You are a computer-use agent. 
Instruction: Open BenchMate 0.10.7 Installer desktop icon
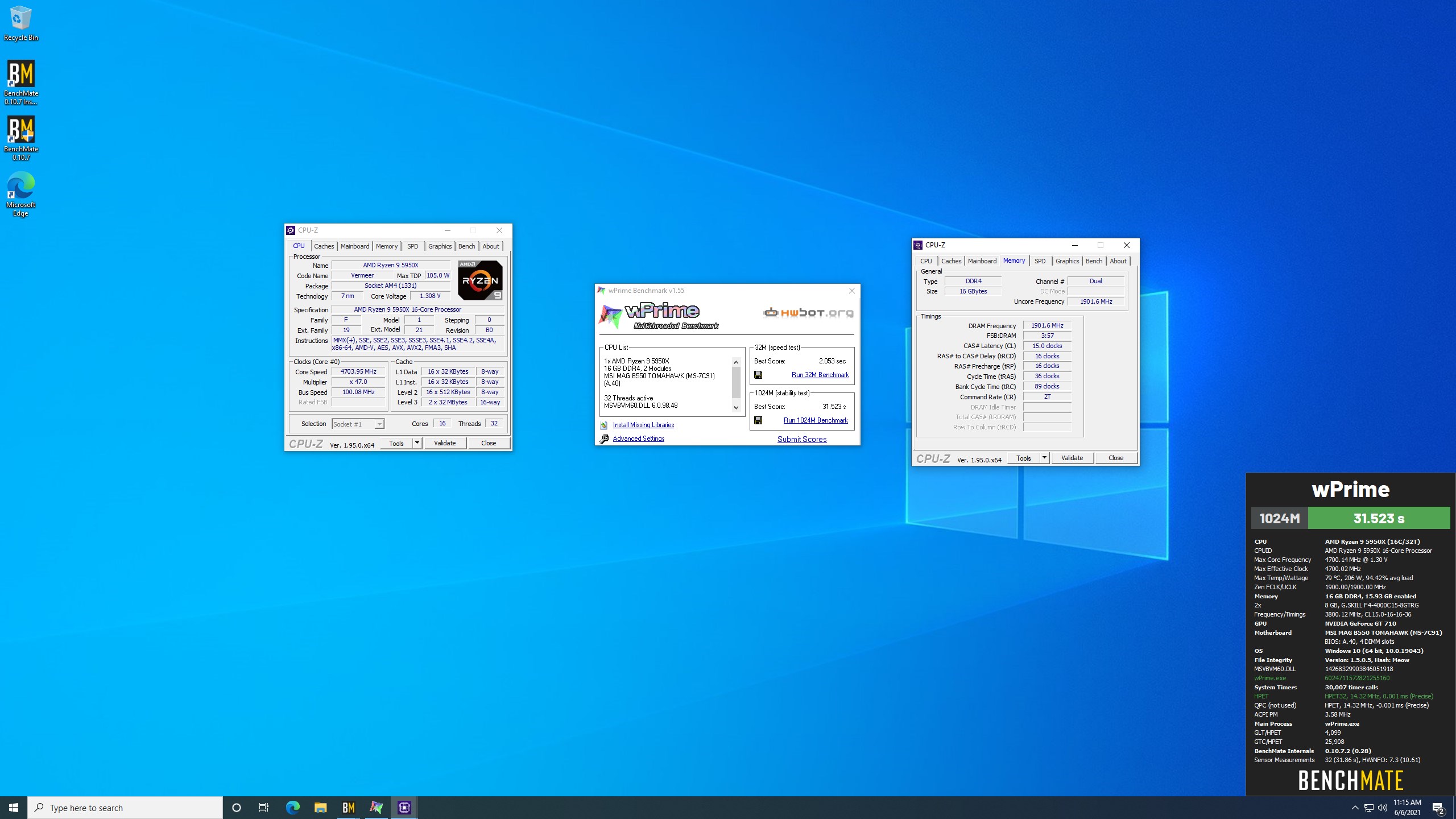tap(21, 82)
